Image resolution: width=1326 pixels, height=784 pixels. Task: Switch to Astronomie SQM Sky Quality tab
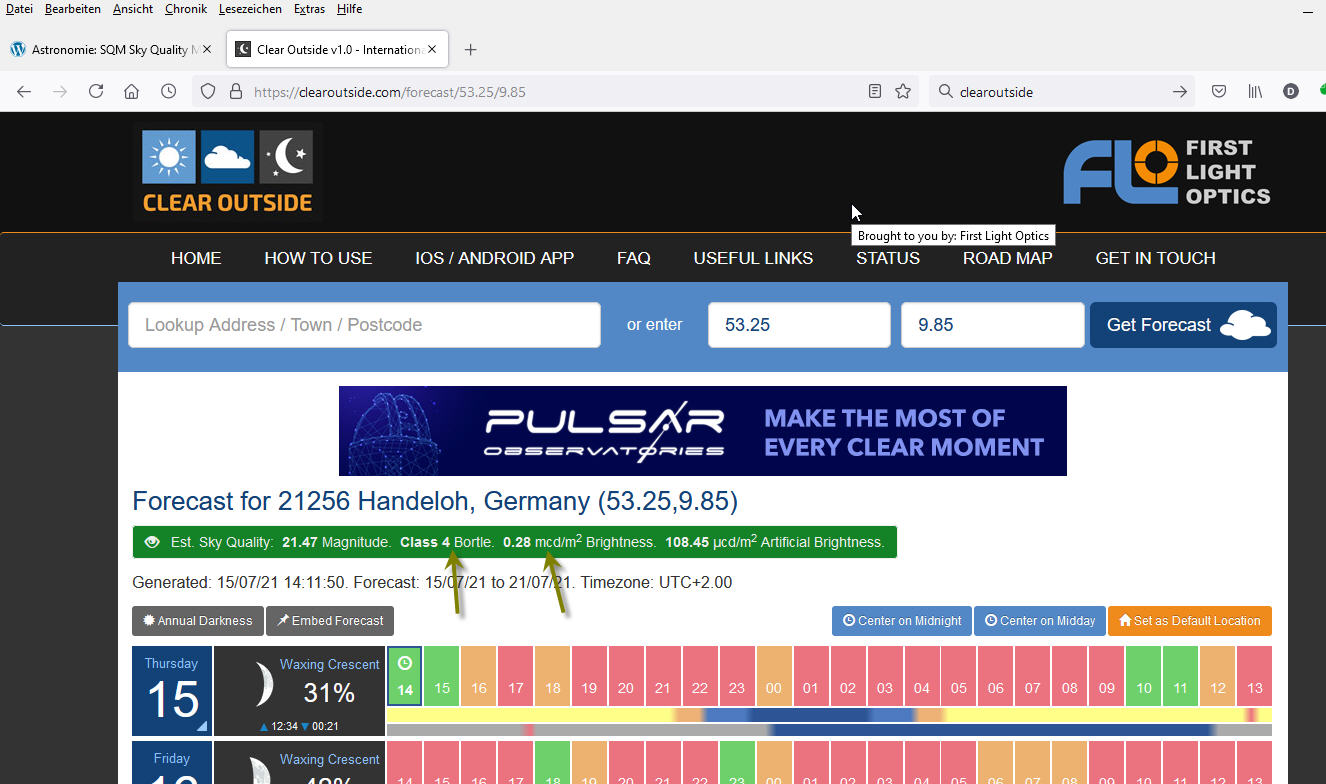110,49
